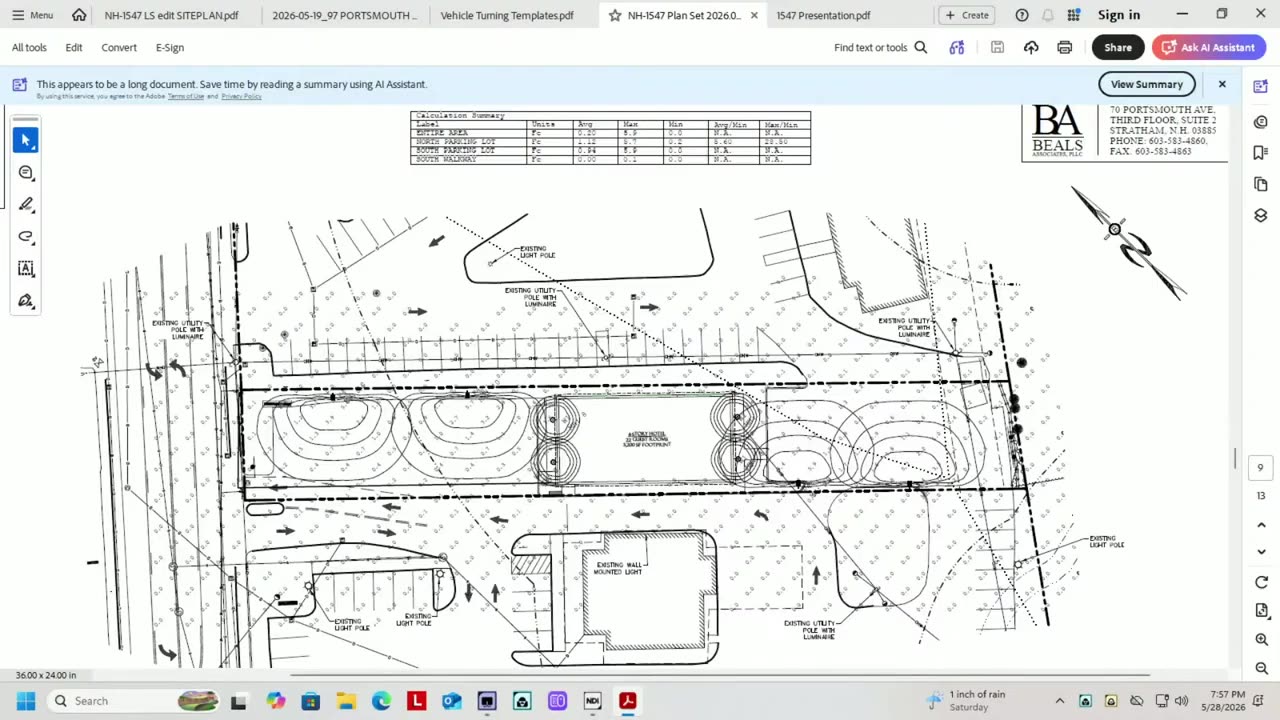Open the notifications bell icon

click(x=1048, y=15)
